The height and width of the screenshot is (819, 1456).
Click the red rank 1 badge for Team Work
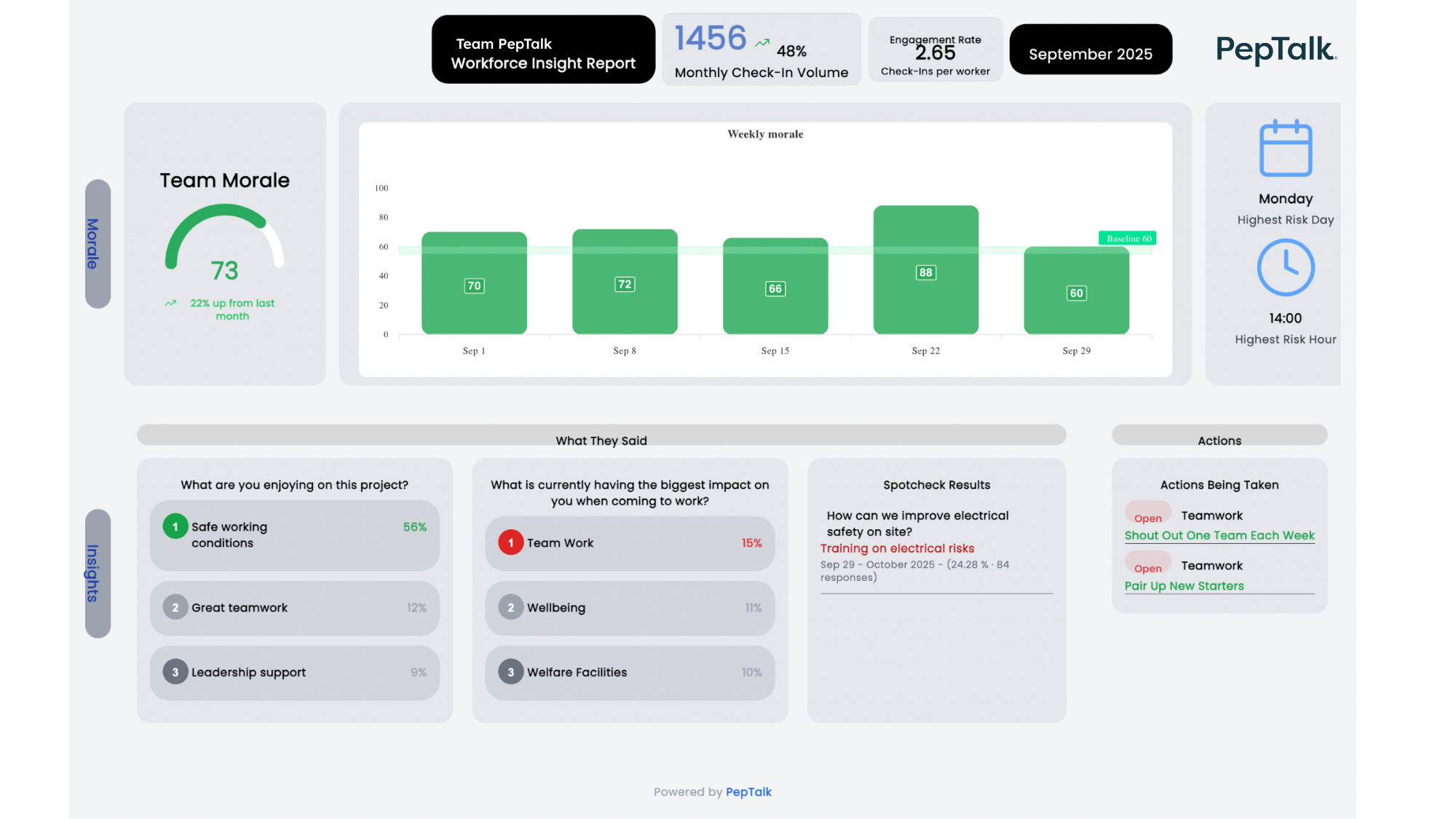pos(510,542)
